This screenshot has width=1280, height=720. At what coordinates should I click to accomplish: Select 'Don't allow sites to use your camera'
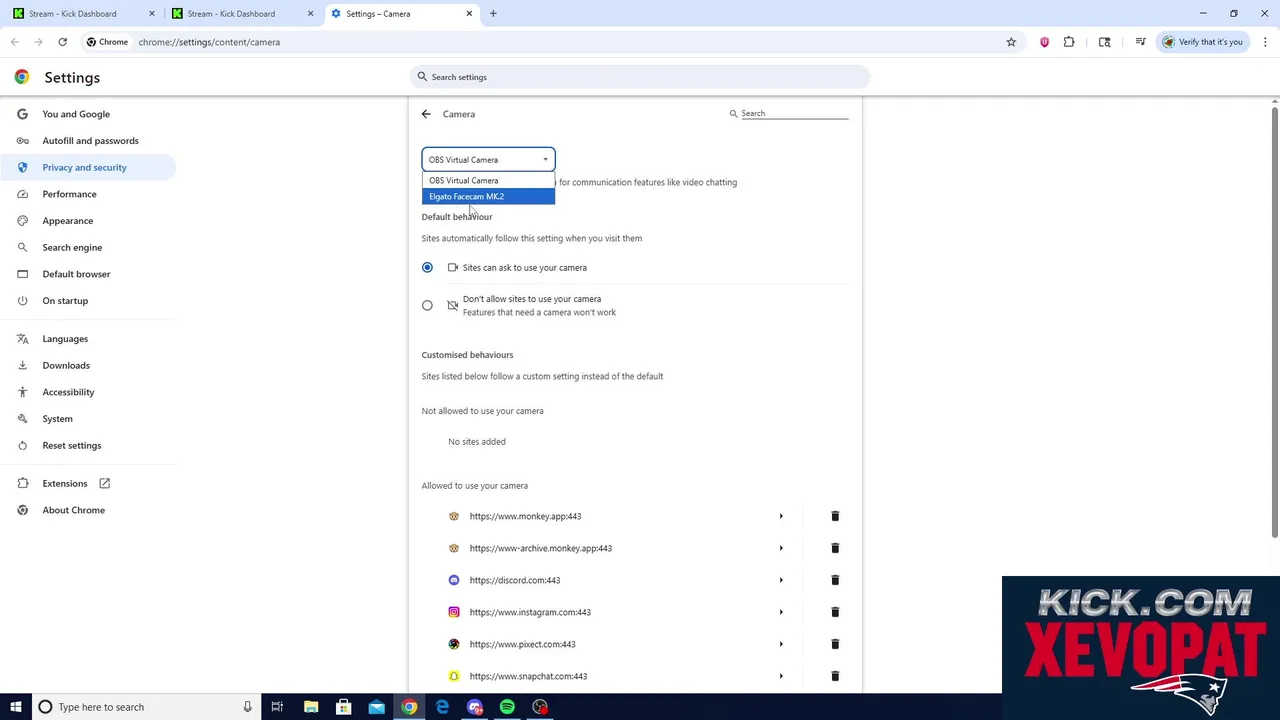pos(427,305)
